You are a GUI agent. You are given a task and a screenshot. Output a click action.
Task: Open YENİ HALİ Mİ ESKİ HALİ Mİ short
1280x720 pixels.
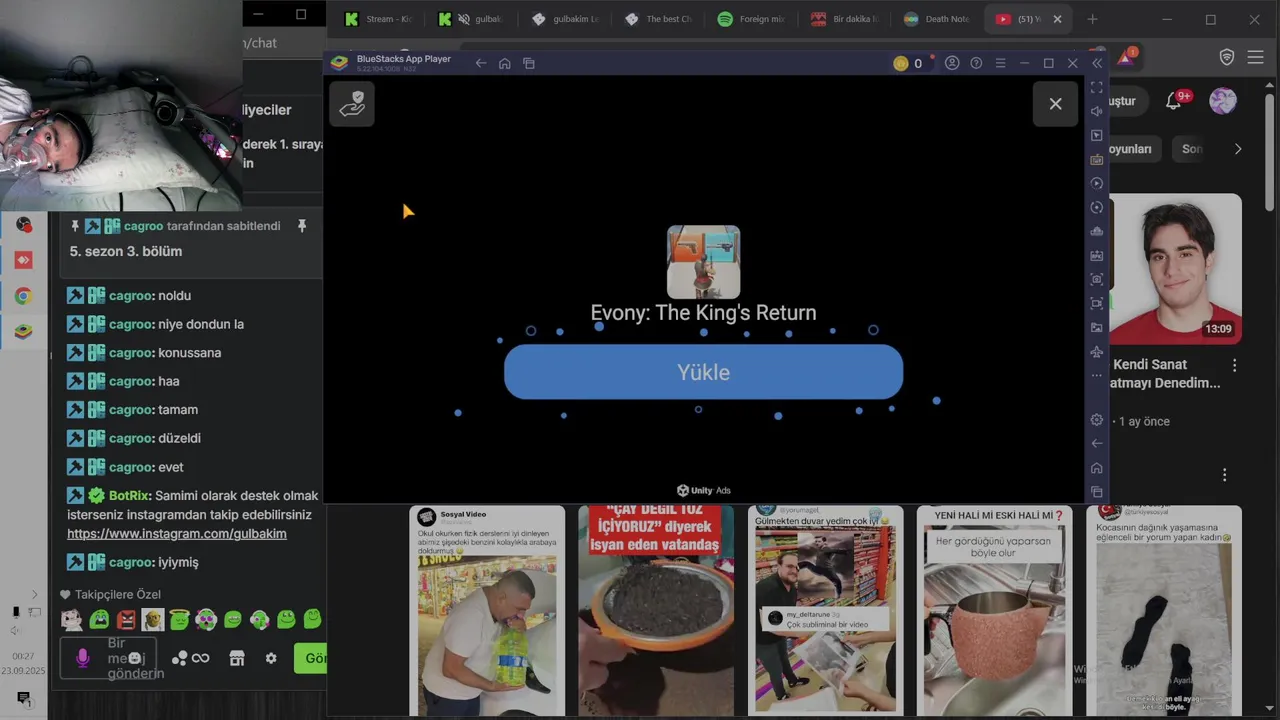994,610
